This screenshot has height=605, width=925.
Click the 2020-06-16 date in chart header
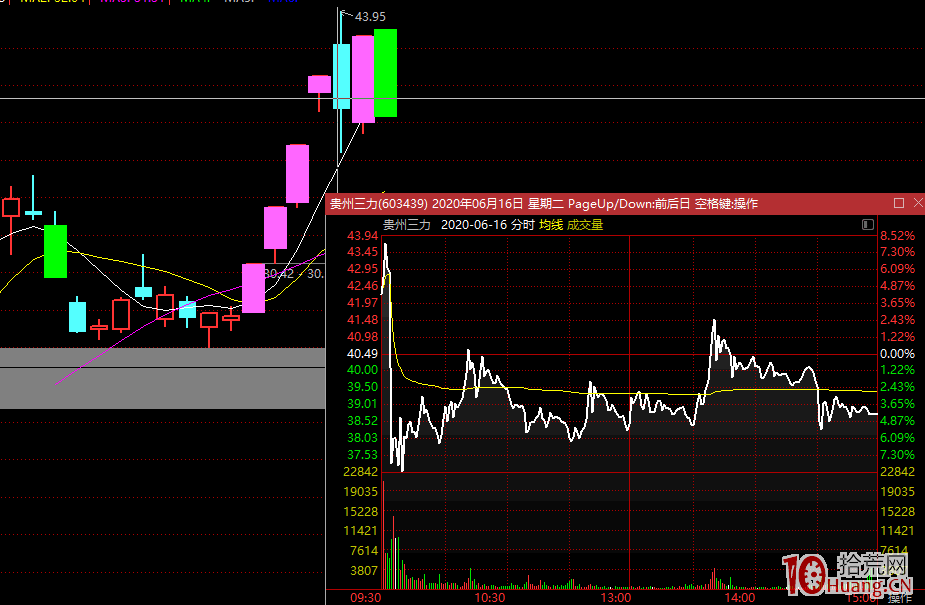pos(474,225)
